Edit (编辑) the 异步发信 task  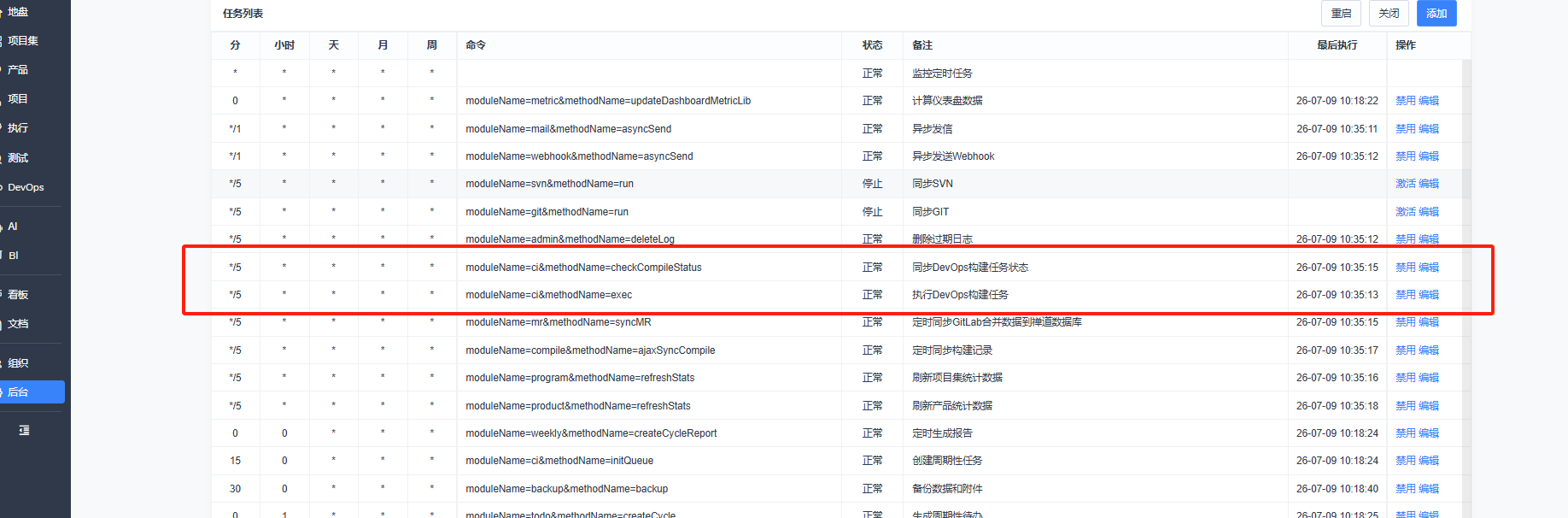coord(1429,129)
